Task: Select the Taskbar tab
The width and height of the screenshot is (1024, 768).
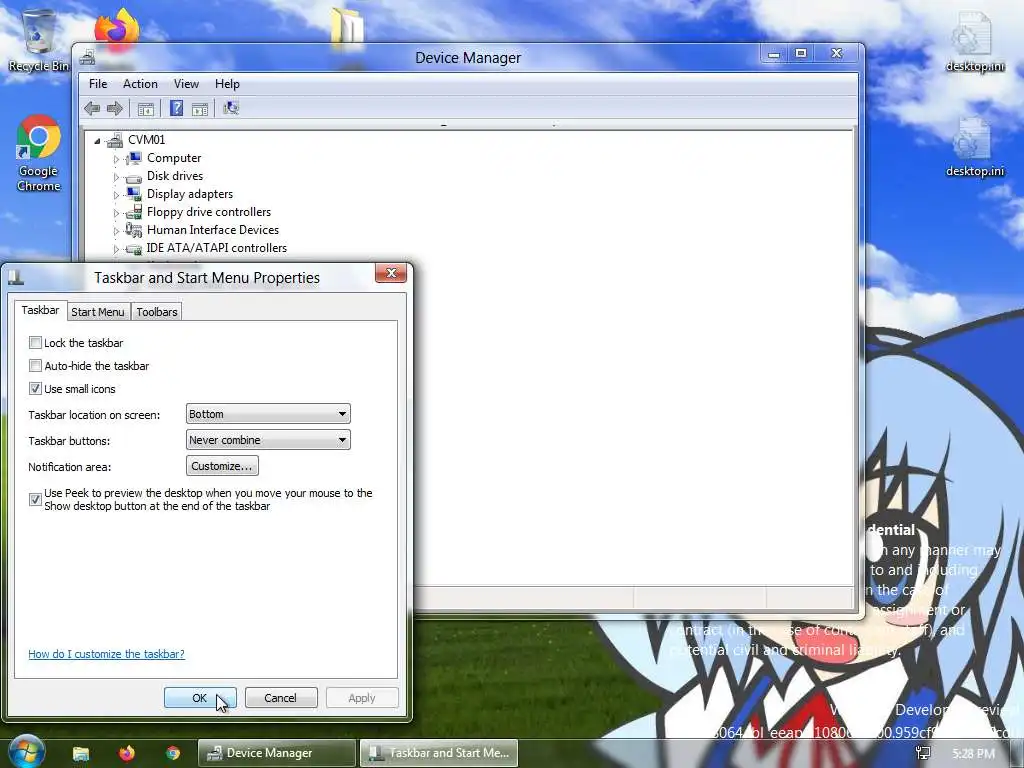Action: (x=40, y=310)
